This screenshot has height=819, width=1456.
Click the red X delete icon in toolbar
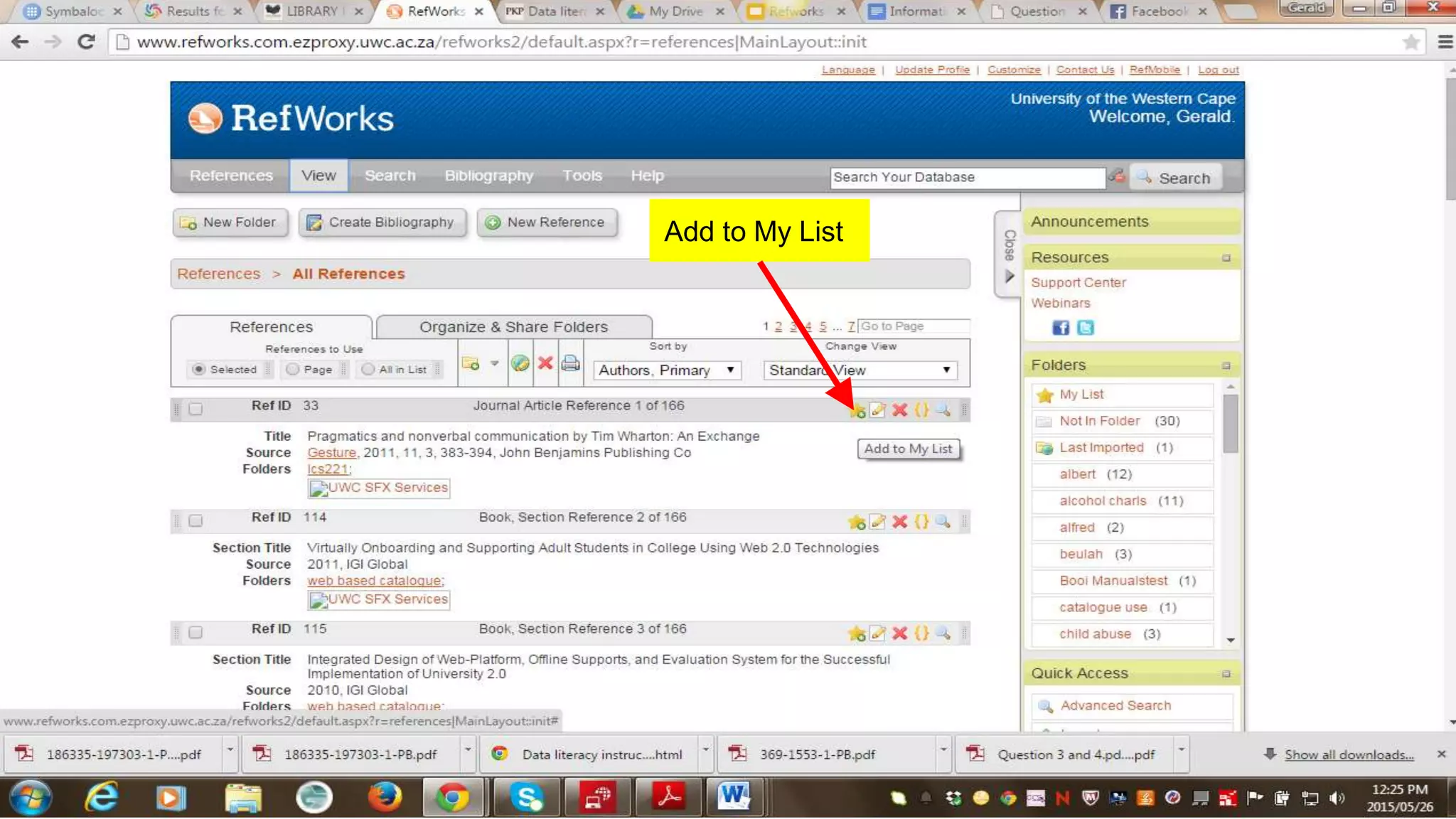(x=545, y=364)
